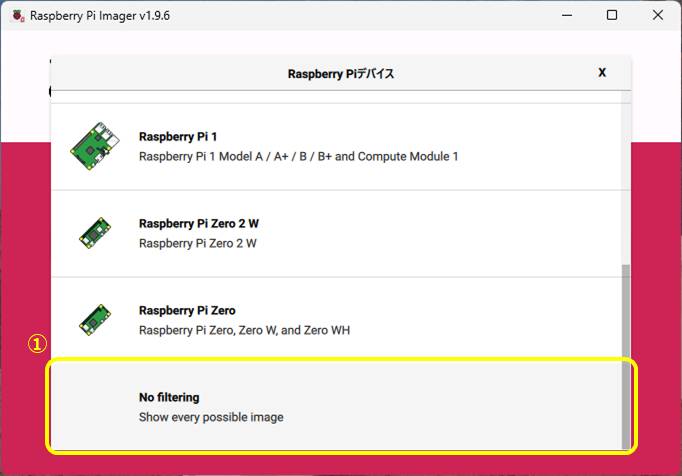Click the device list scrollbar thumb

[x=626, y=355]
